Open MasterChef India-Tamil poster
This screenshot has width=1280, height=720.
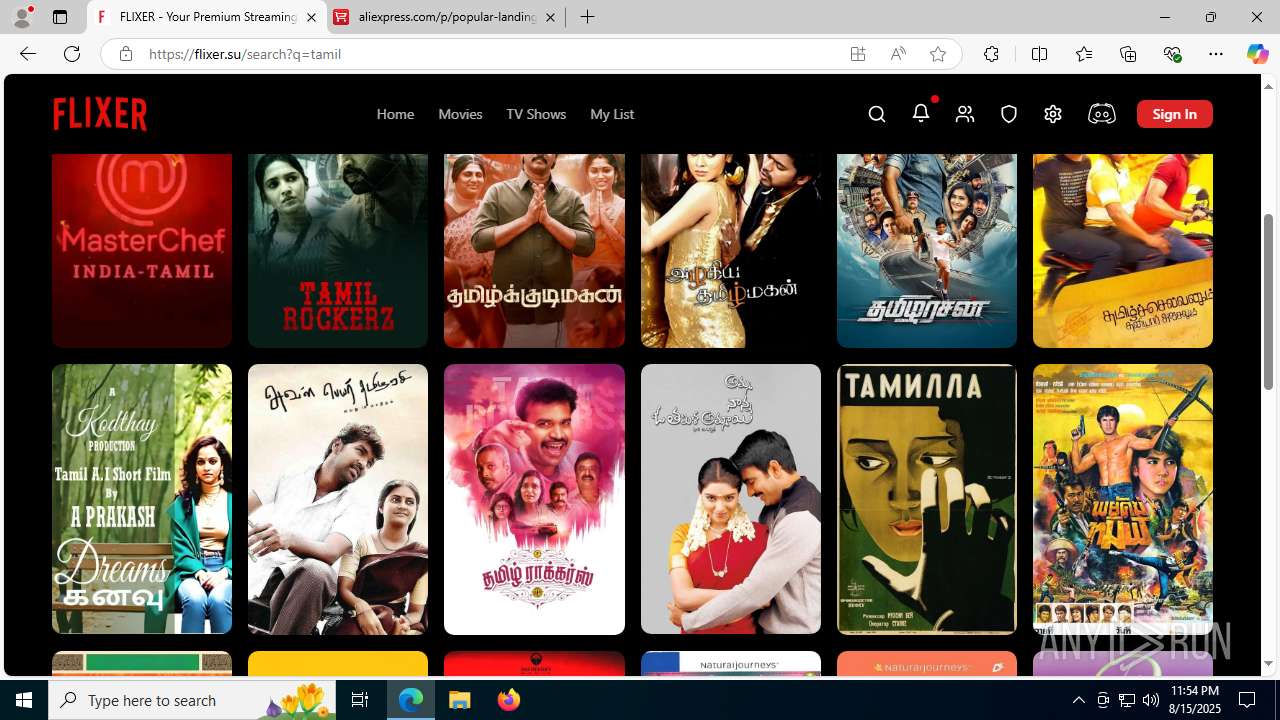click(142, 250)
